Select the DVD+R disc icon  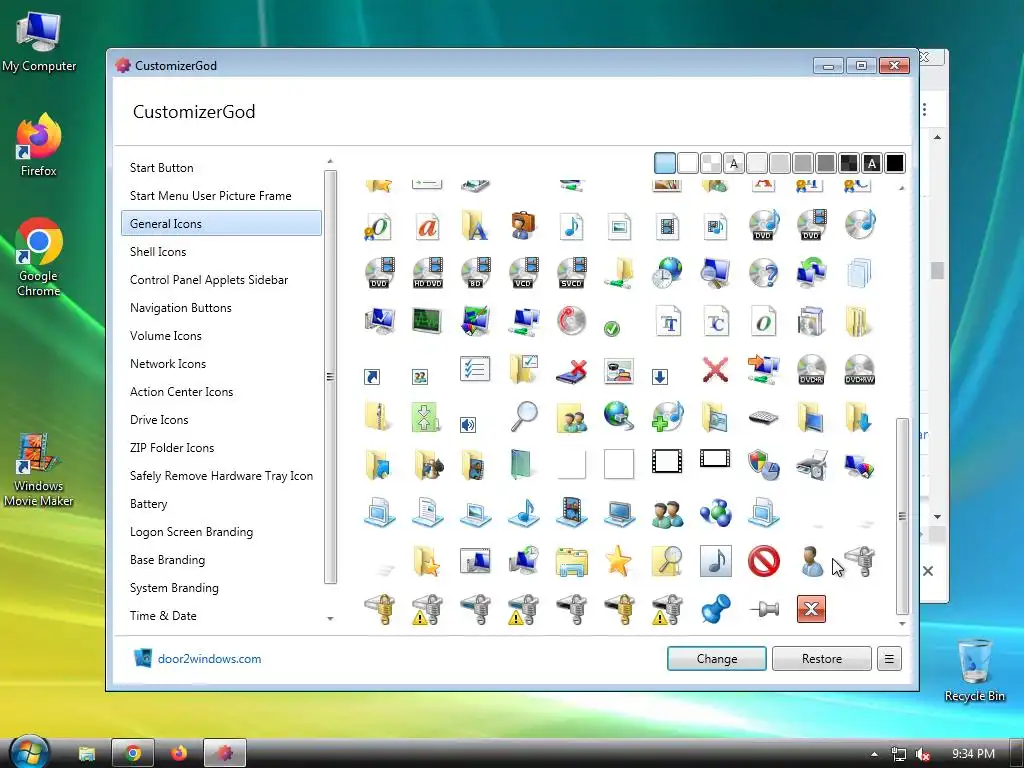tap(811, 370)
